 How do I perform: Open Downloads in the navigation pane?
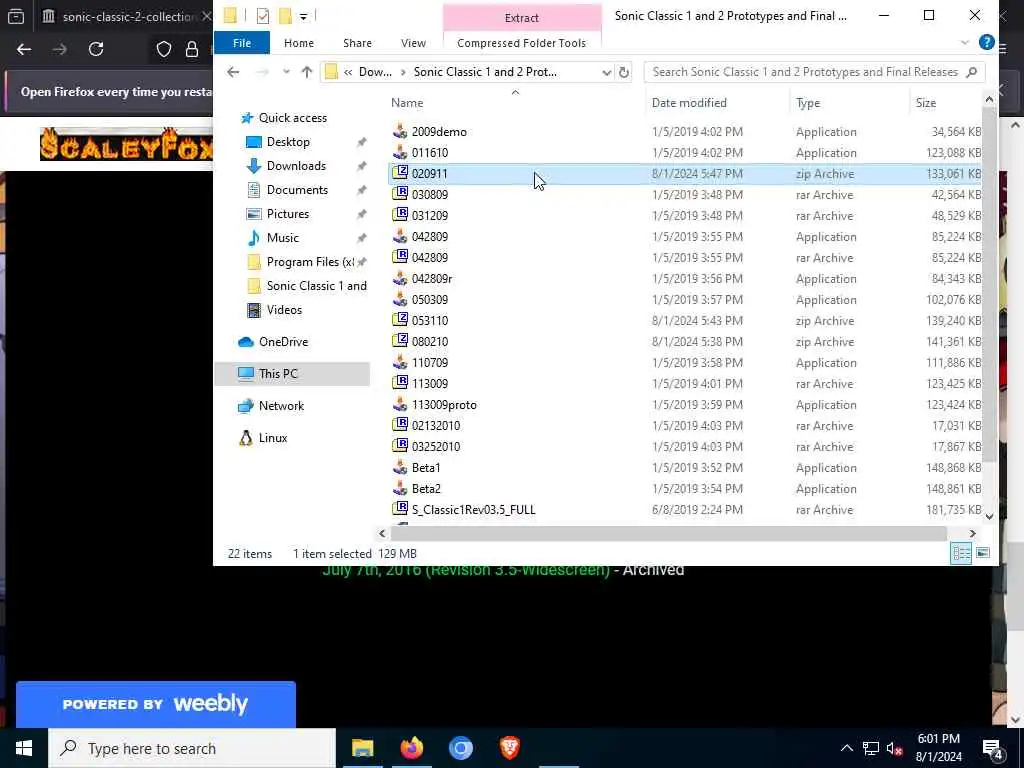[x=296, y=166]
